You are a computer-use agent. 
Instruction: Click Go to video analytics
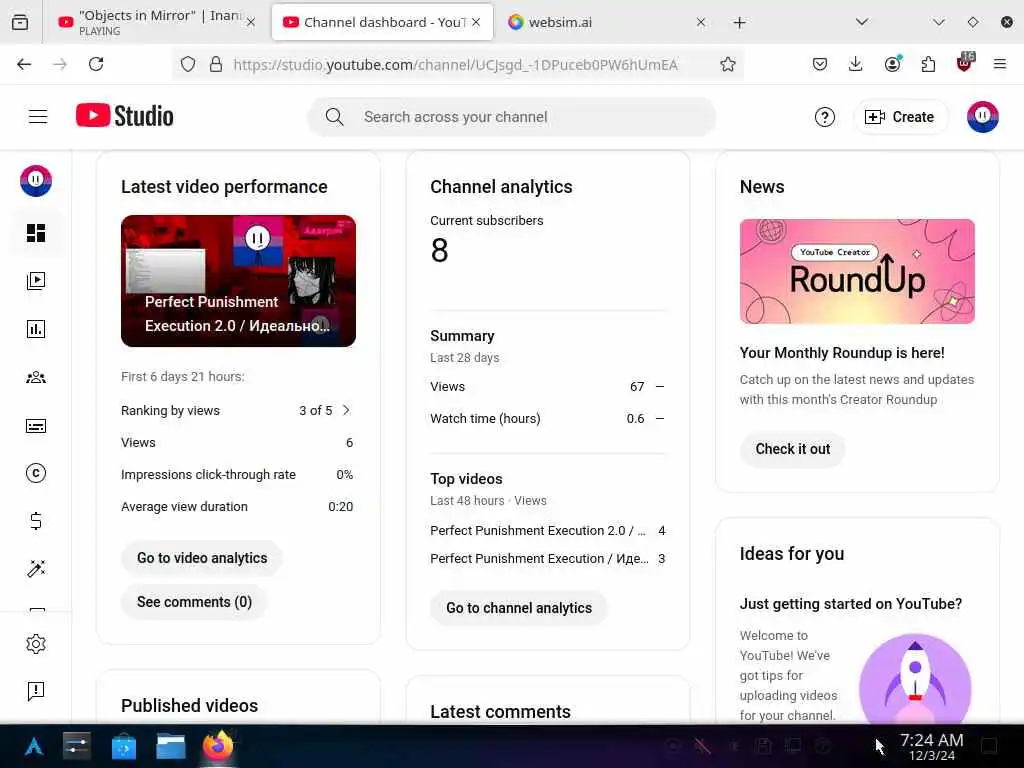pos(202,558)
